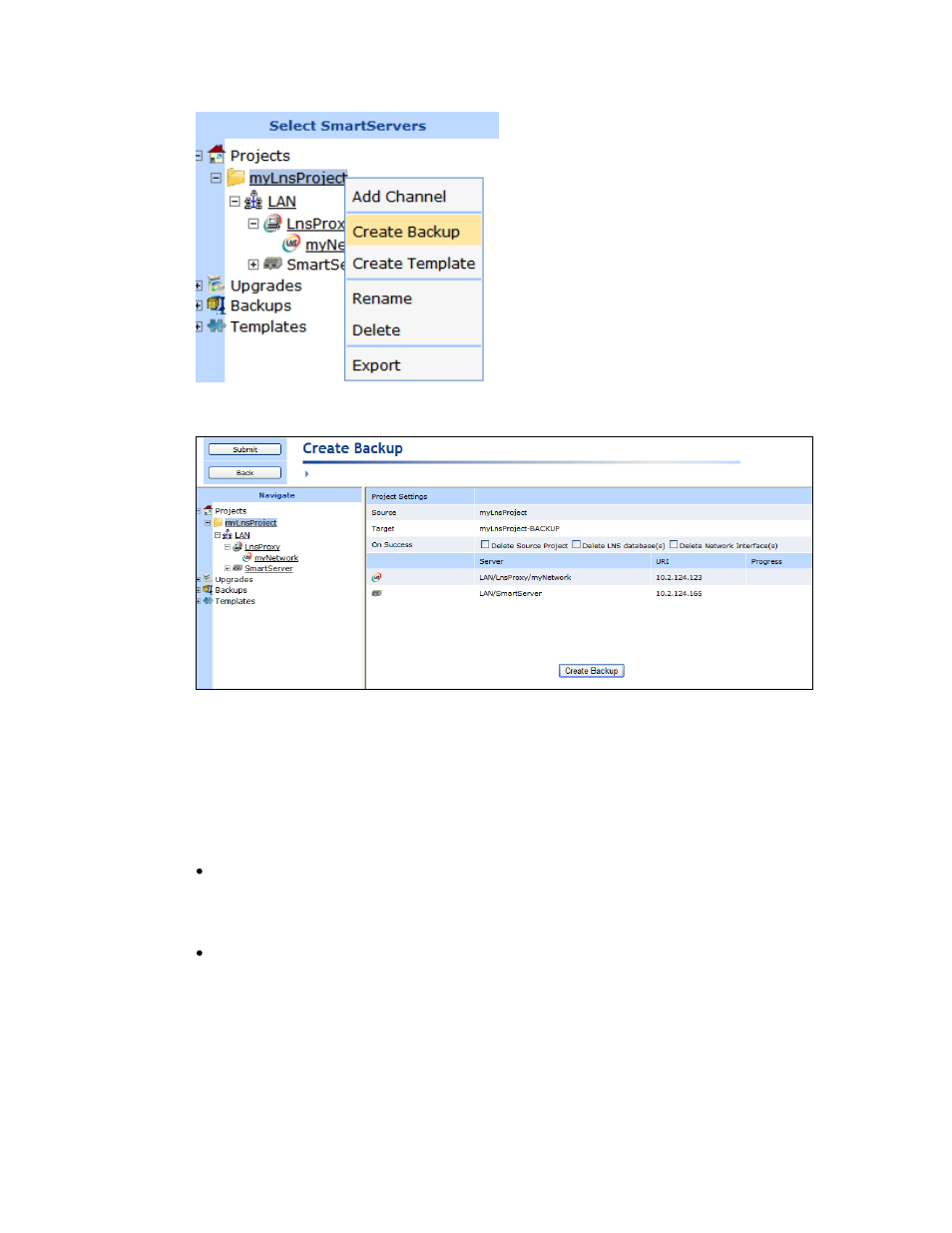Enable Delete Network Interface(s) checkbox
This screenshot has height=1233, width=952.
point(674,544)
